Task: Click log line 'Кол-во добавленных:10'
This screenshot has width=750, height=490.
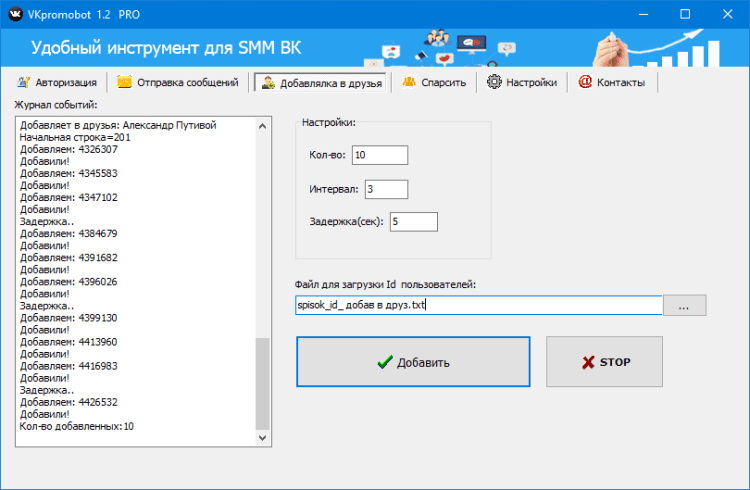Action: 77,426
